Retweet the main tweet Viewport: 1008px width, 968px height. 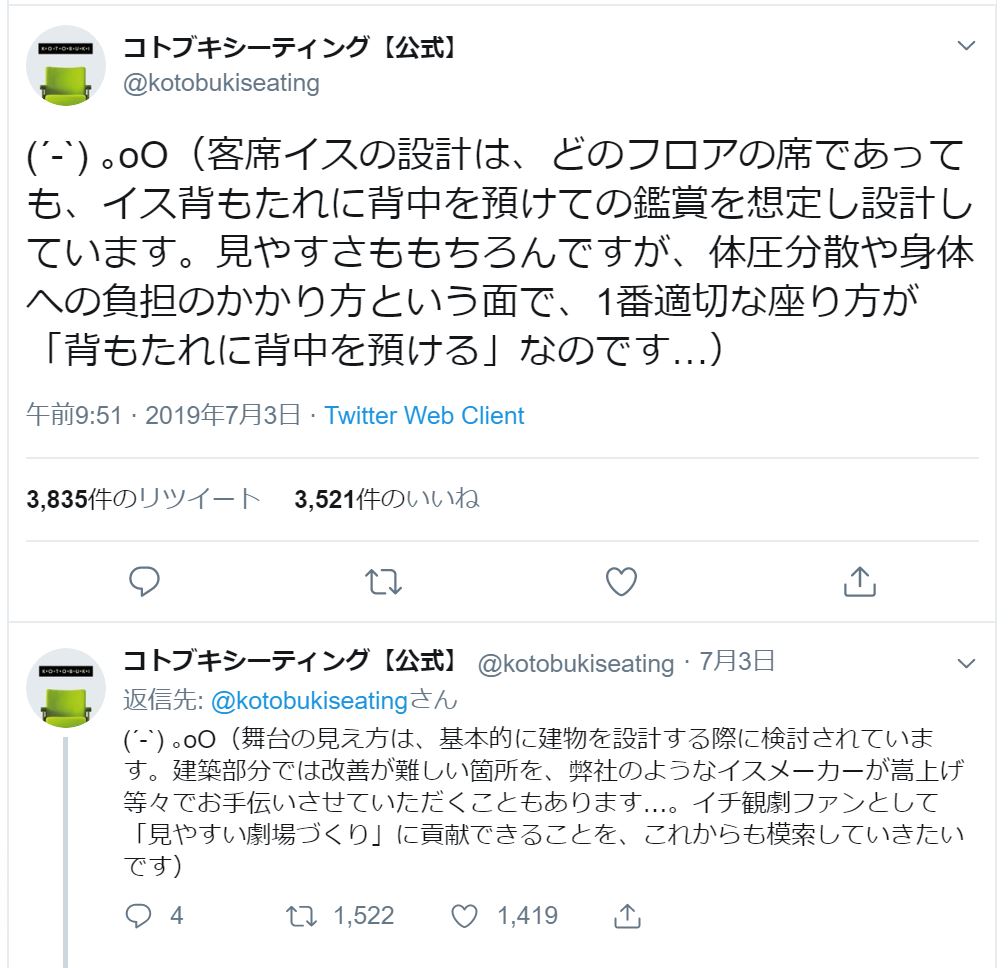pos(383,581)
